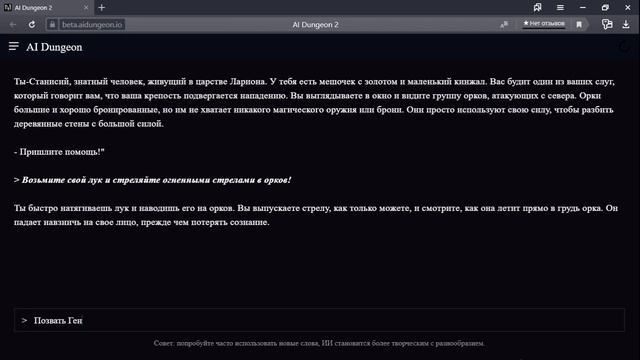The image size is (640, 360).
Task: Minimize the browser window
Action: 582,7
